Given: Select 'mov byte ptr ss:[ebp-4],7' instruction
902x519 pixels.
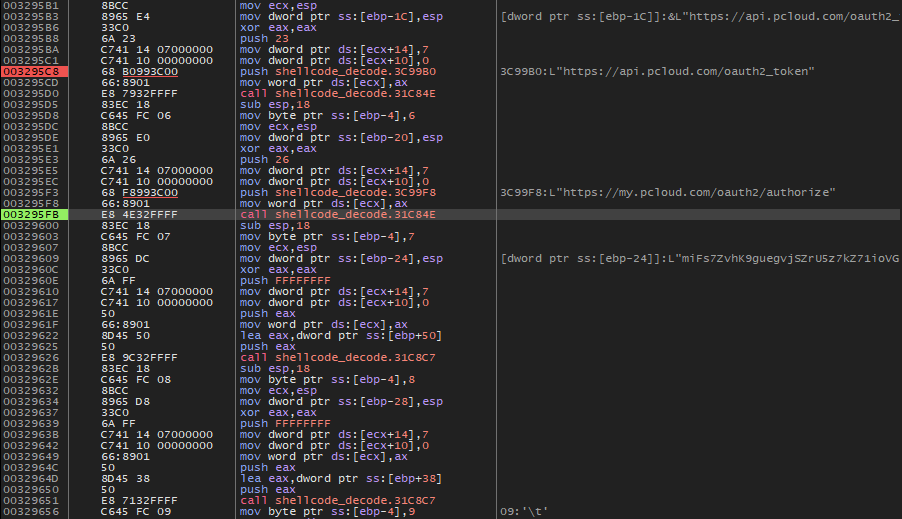Looking at the screenshot, I should click(327, 236).
